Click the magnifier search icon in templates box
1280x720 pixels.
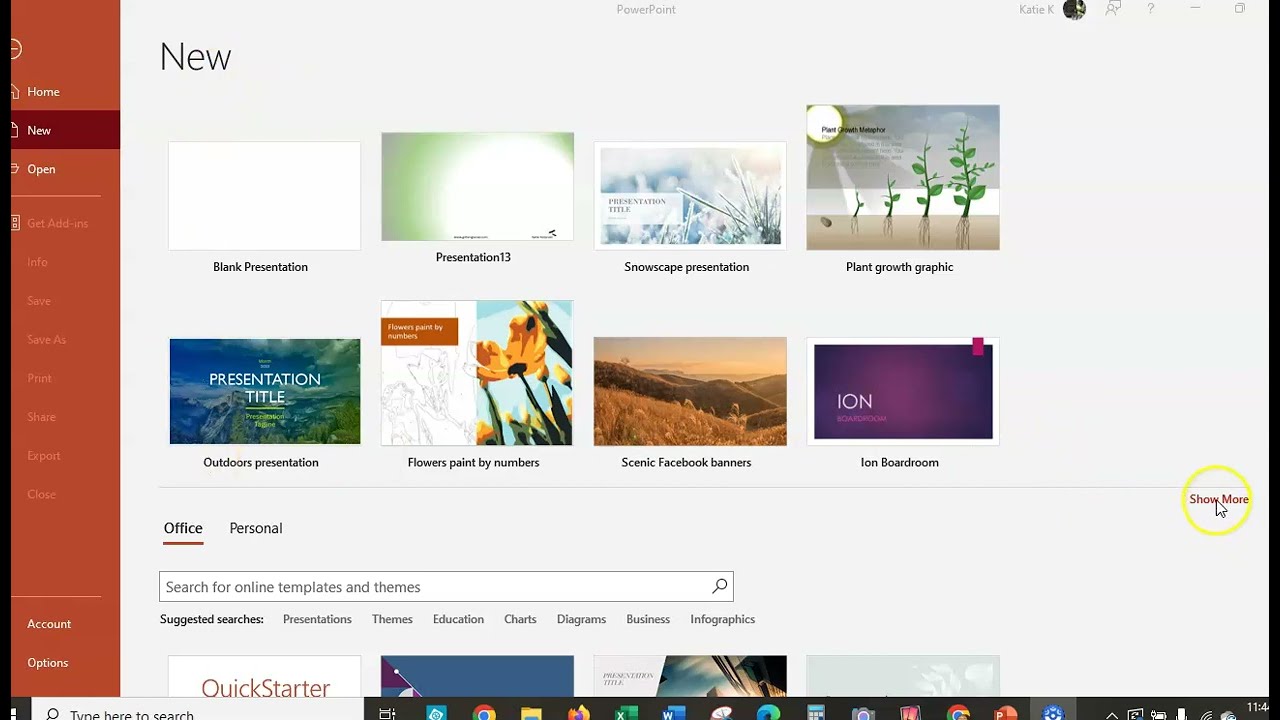tap(719, 586)
